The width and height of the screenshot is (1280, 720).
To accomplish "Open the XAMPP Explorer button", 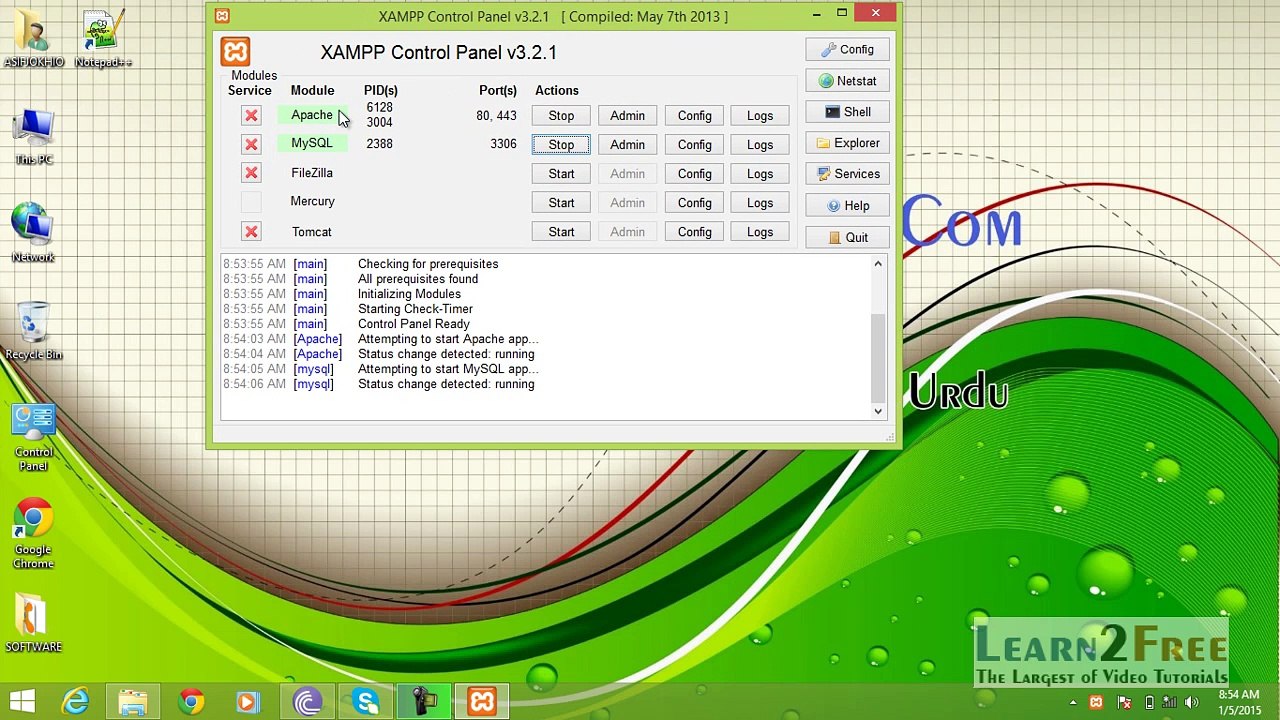I will [847, 143].
